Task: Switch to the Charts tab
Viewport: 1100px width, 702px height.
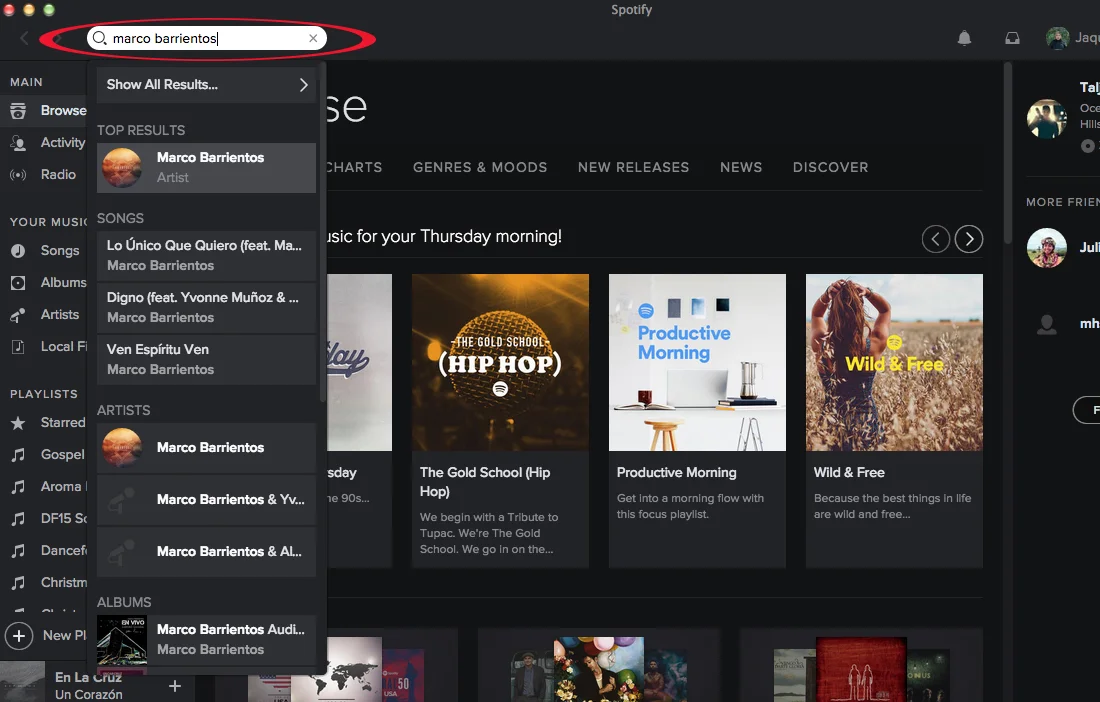Action: 353,168
